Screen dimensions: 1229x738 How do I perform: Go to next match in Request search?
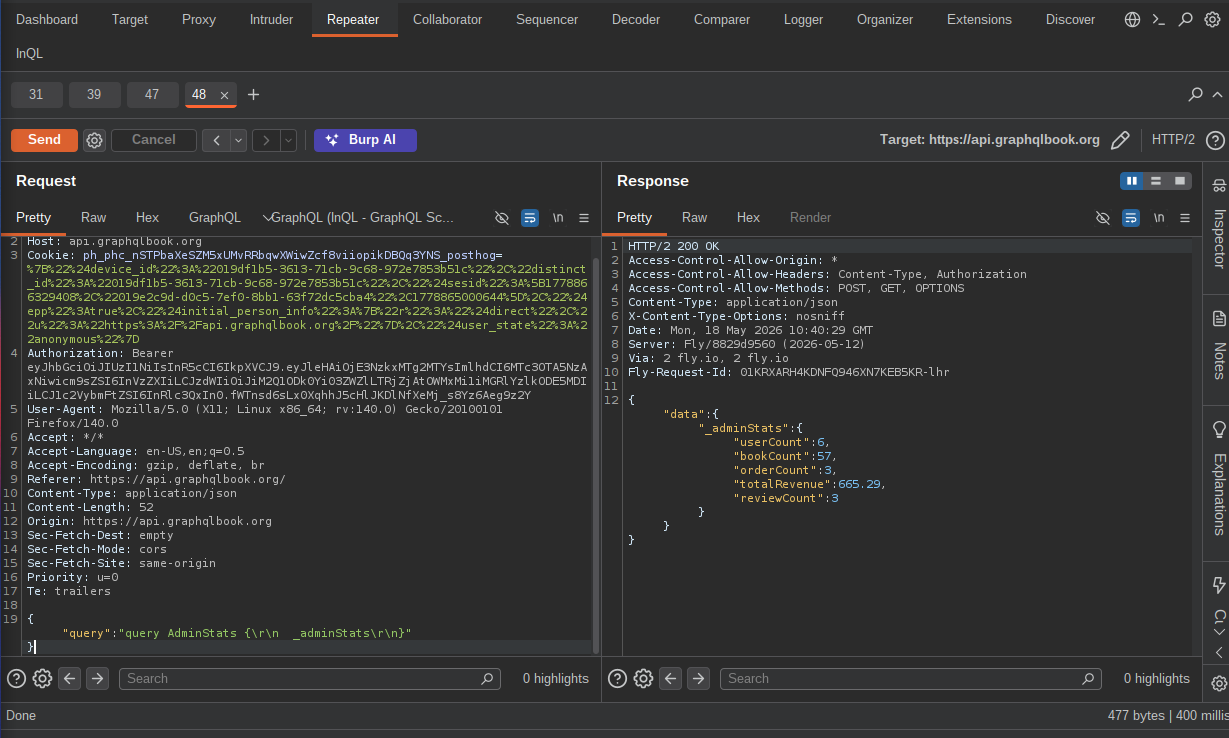click(x=97, y=678)
